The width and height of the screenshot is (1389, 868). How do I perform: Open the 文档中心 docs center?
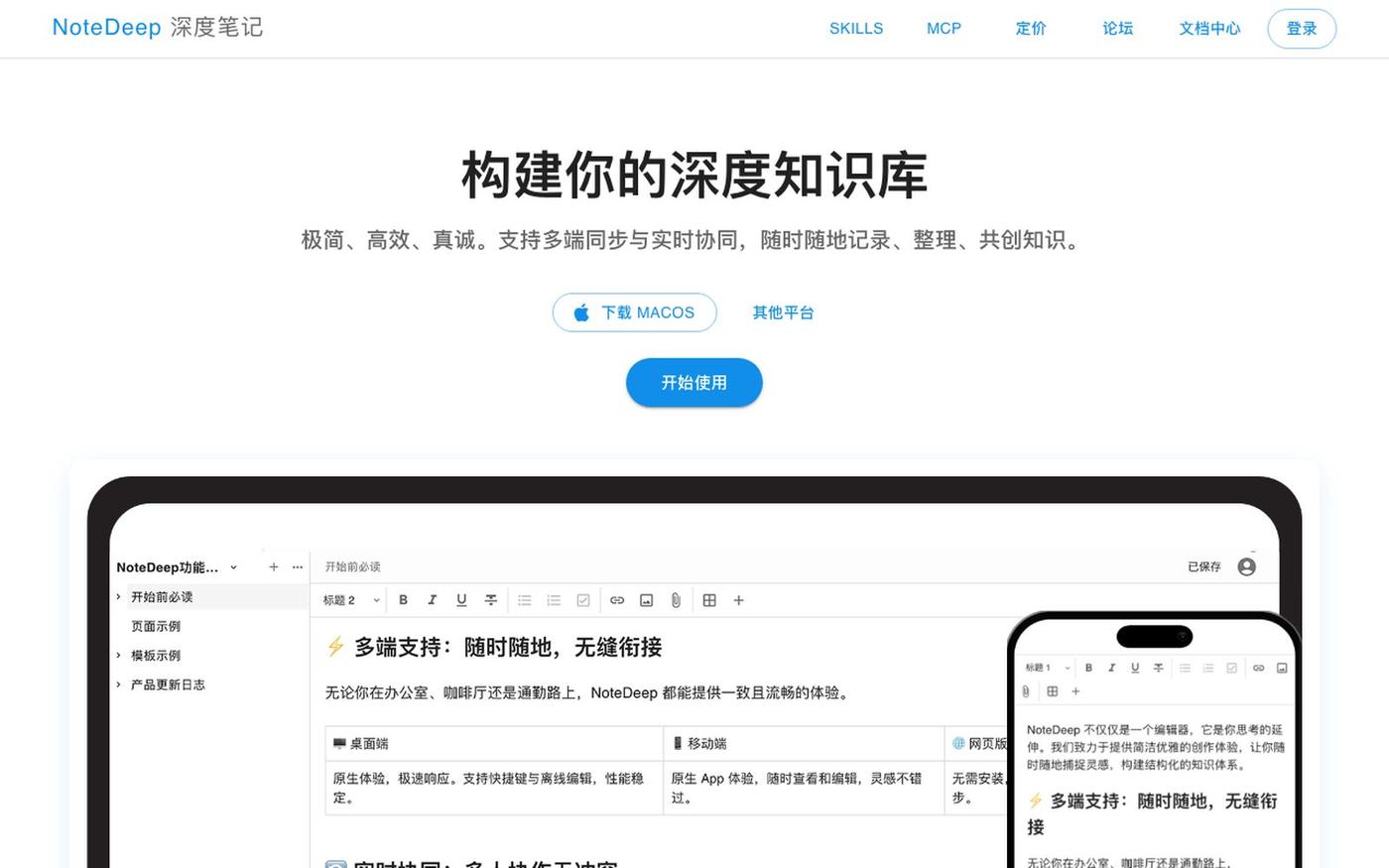[1209, 29]
